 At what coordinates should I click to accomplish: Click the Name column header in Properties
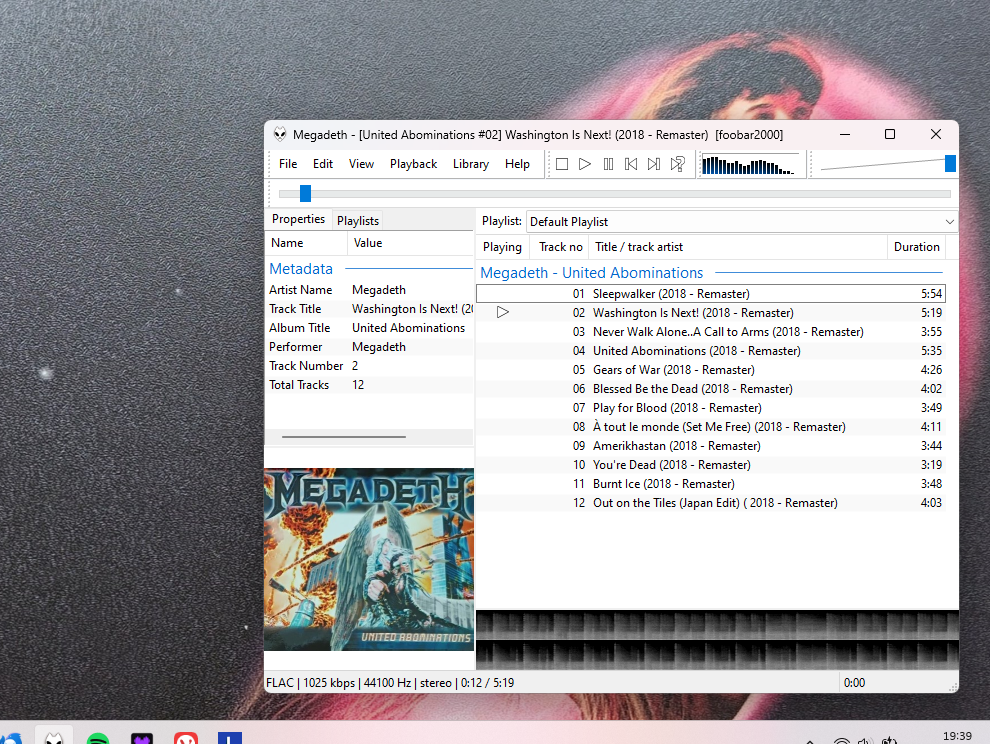[x=306, y=243]
